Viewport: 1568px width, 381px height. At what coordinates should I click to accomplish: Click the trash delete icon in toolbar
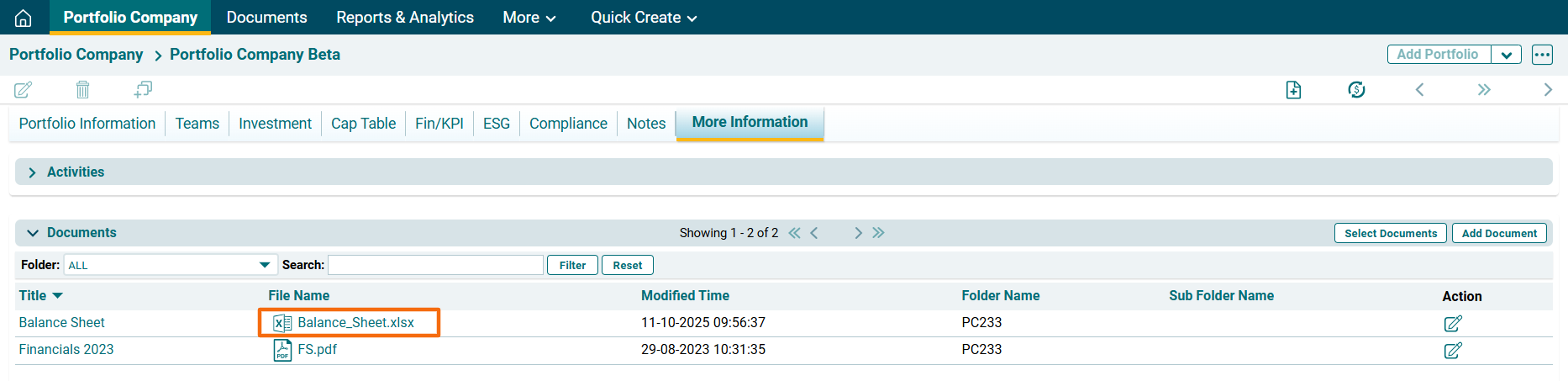tap(82, 89)
